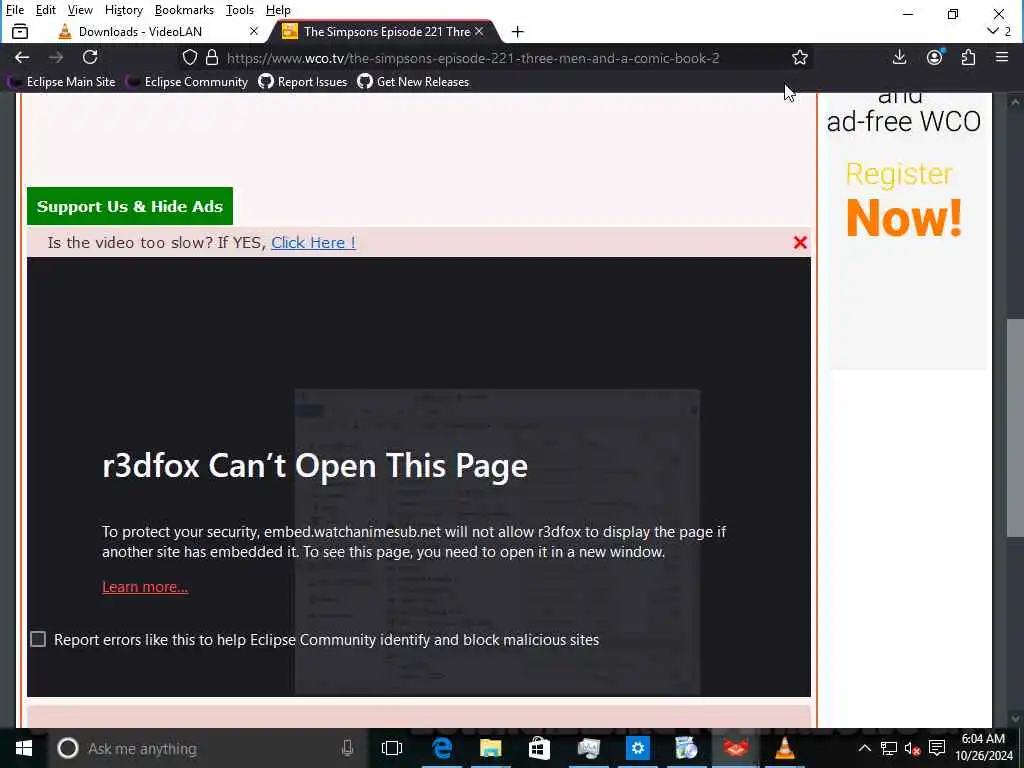Click the Cortana circle icon
The height and width of the screenshot is (768, 1024).
[x=68, y=748]
